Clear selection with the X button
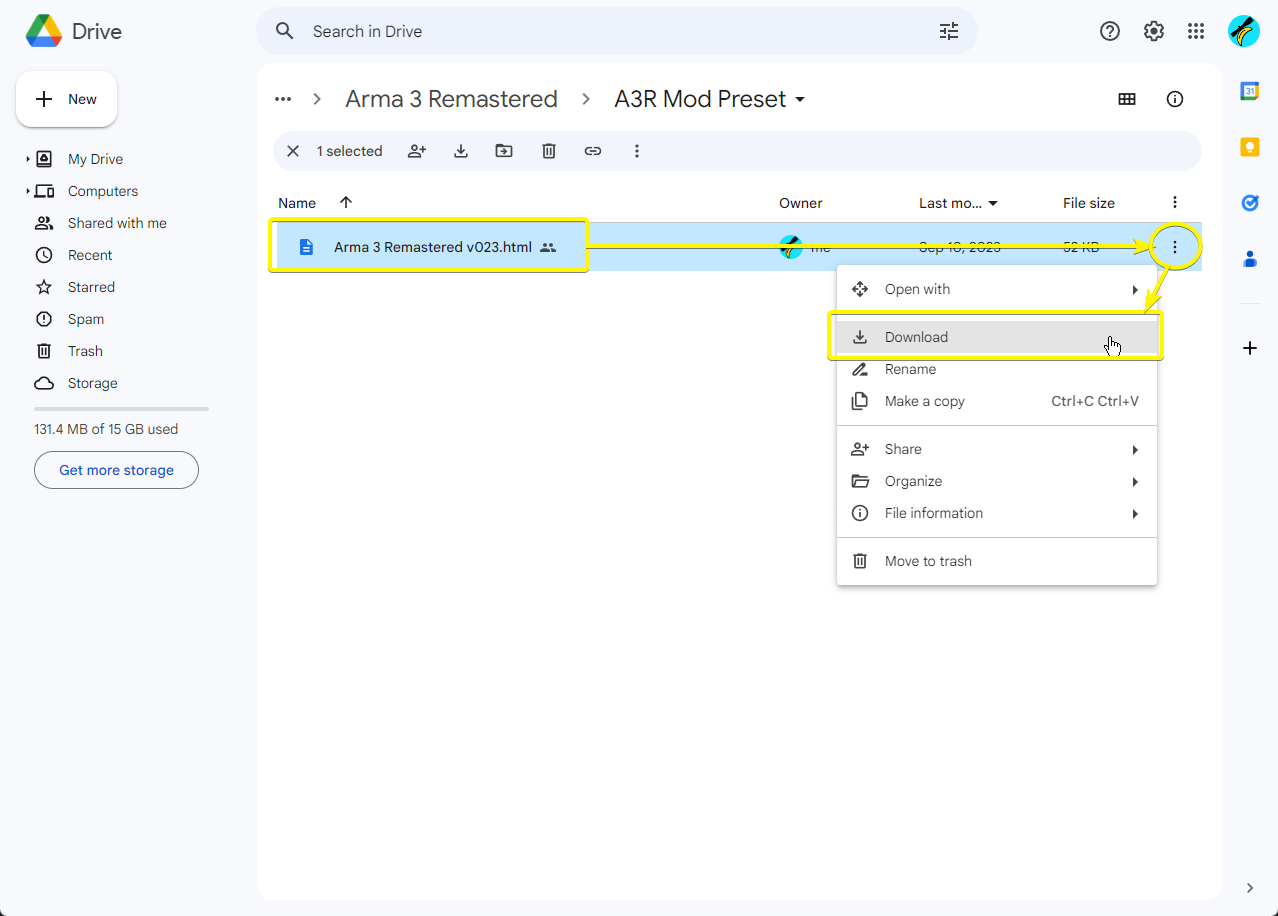Screen dimensions: 1278x916 (293, 151)
